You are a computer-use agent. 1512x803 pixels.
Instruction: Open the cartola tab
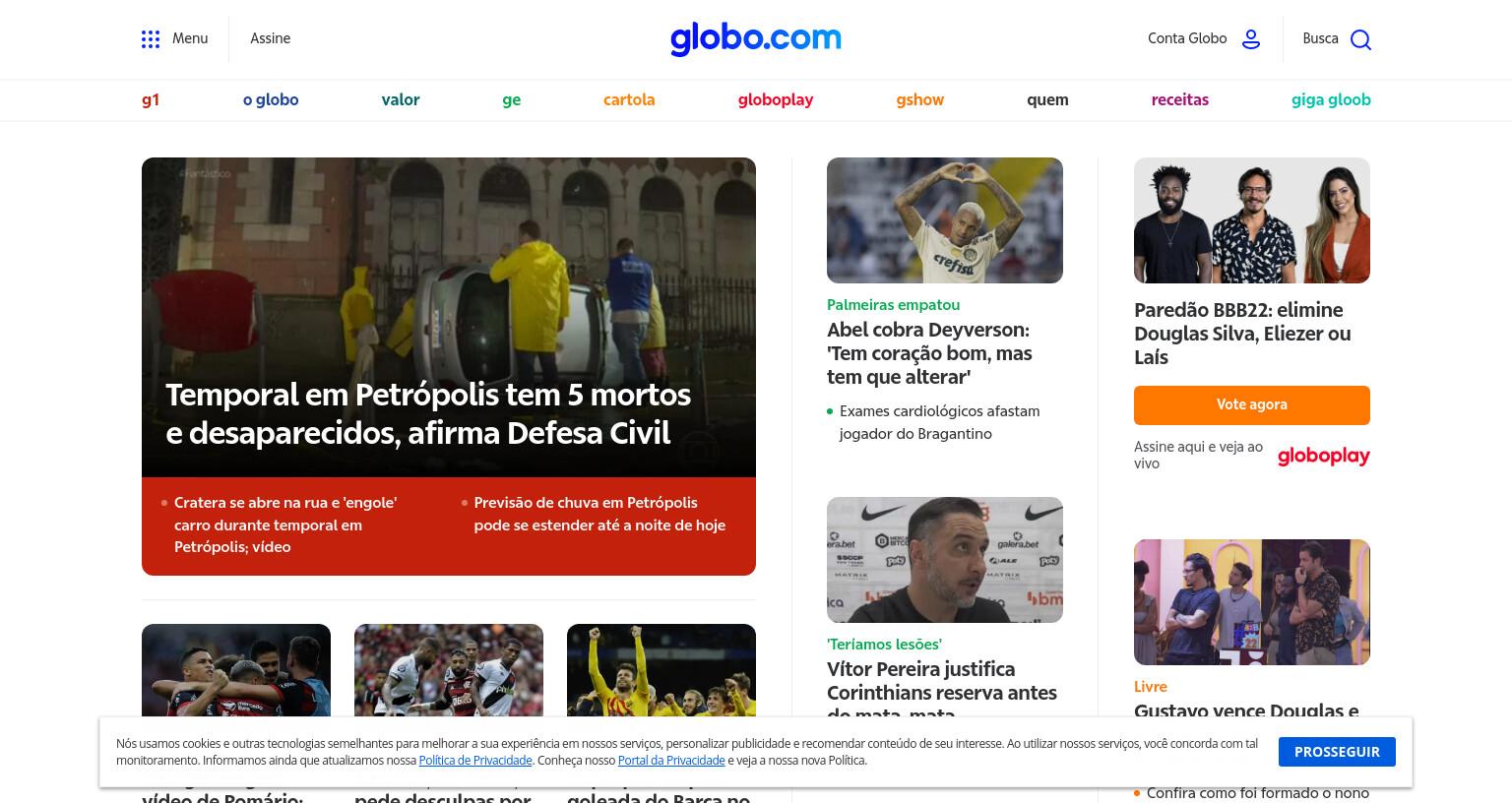coord(629,99)
